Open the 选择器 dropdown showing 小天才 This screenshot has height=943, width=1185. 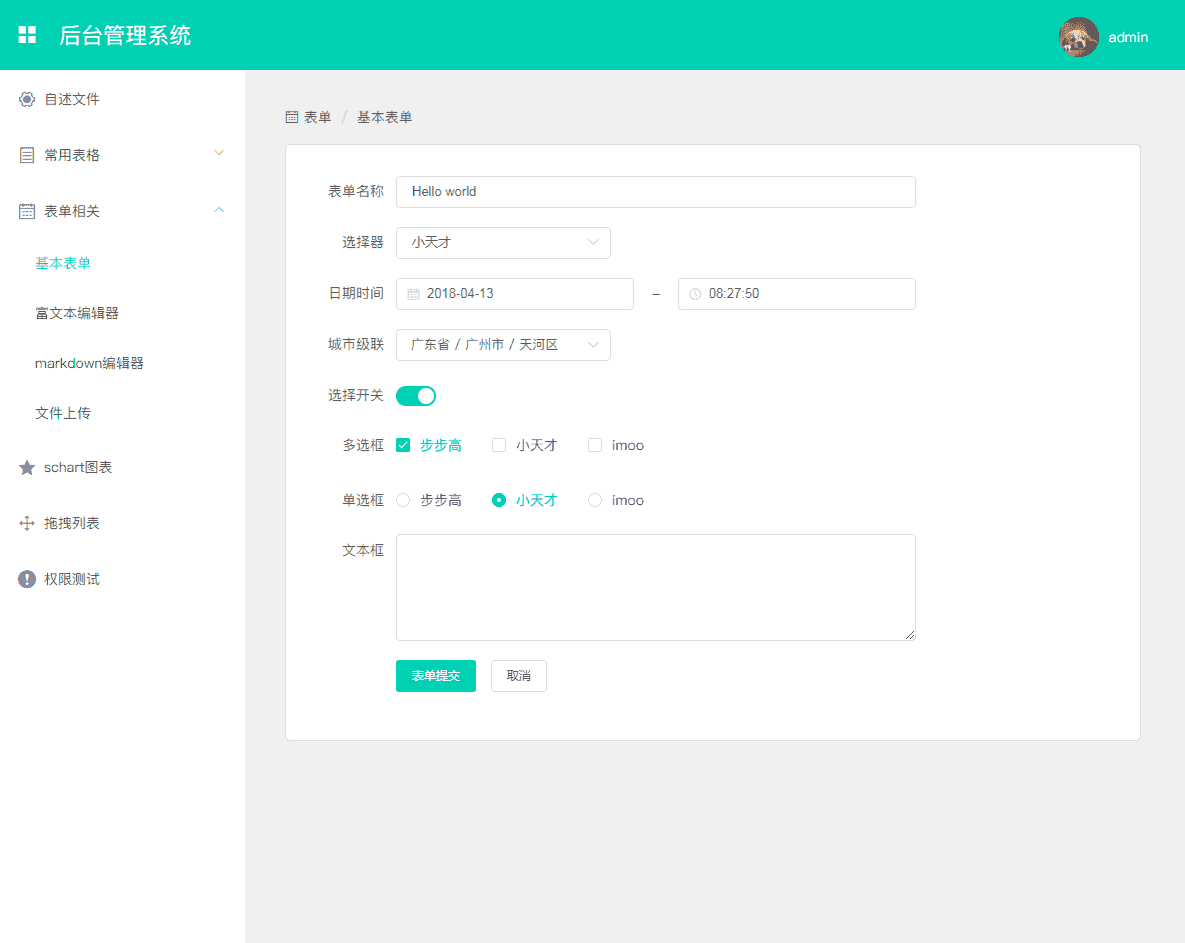(x=503, y=243)
